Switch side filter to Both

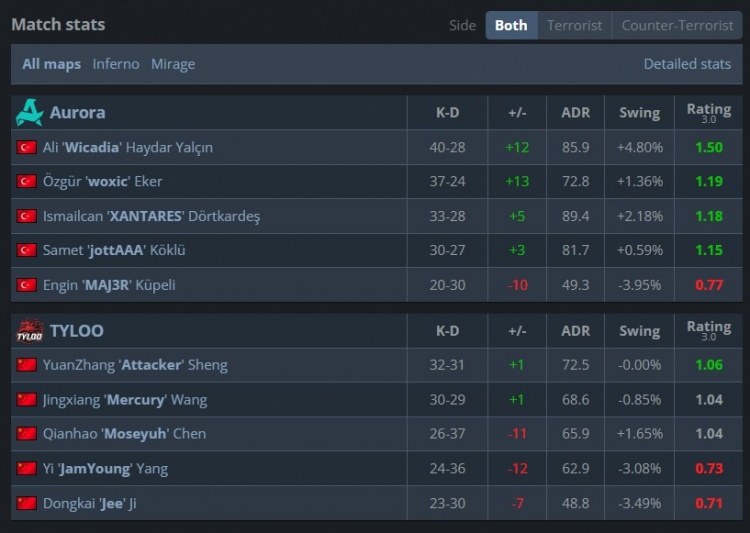click(x=511, y=25)
